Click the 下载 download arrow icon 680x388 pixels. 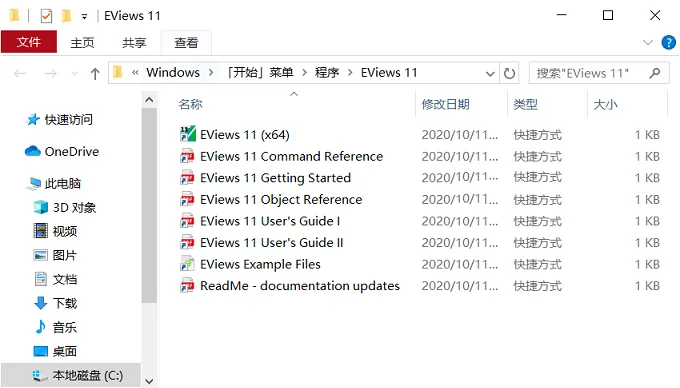pos(41,303)
